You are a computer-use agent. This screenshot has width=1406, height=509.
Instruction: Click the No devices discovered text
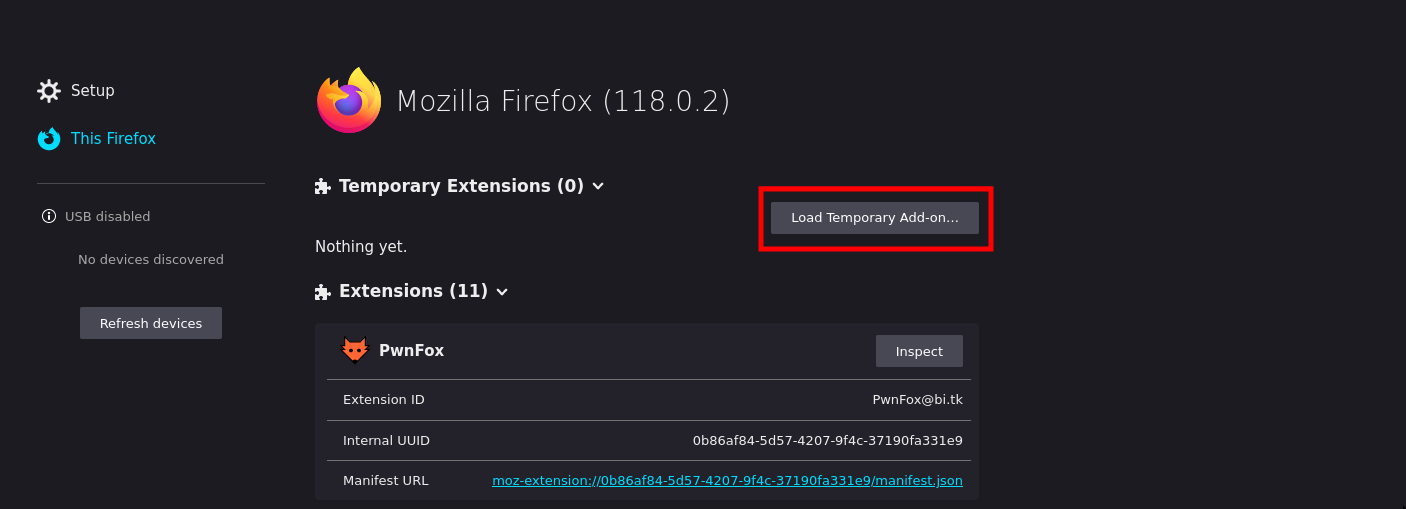(x=151, y=260)
